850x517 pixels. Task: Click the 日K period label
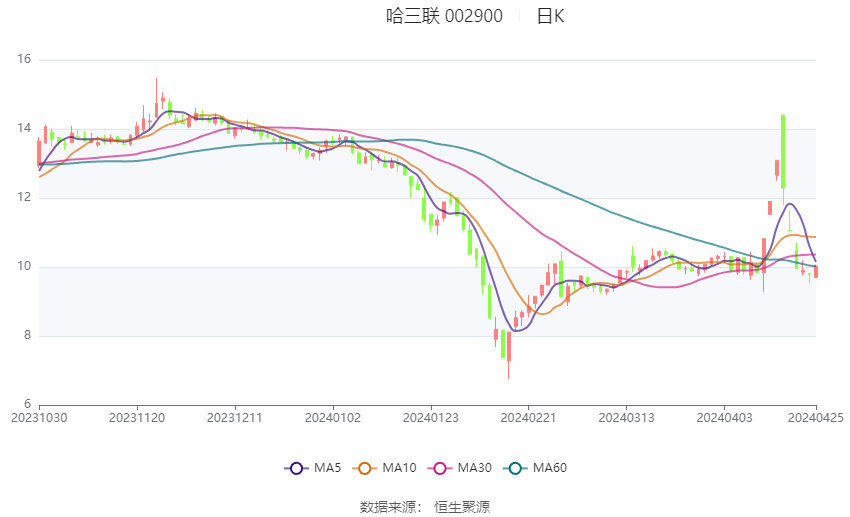(x=550, y=16)
